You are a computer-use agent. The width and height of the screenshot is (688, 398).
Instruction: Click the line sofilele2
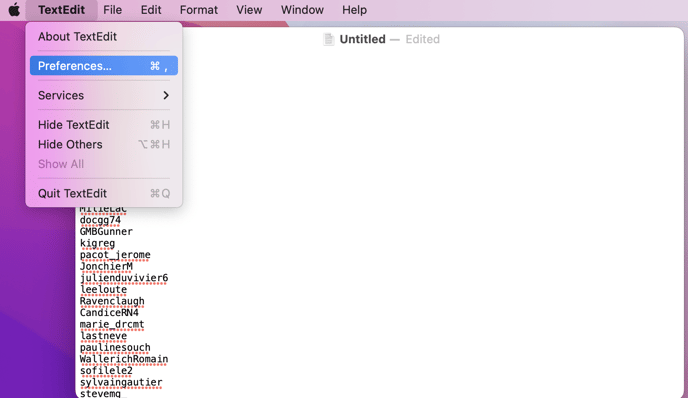click(106, 371)
